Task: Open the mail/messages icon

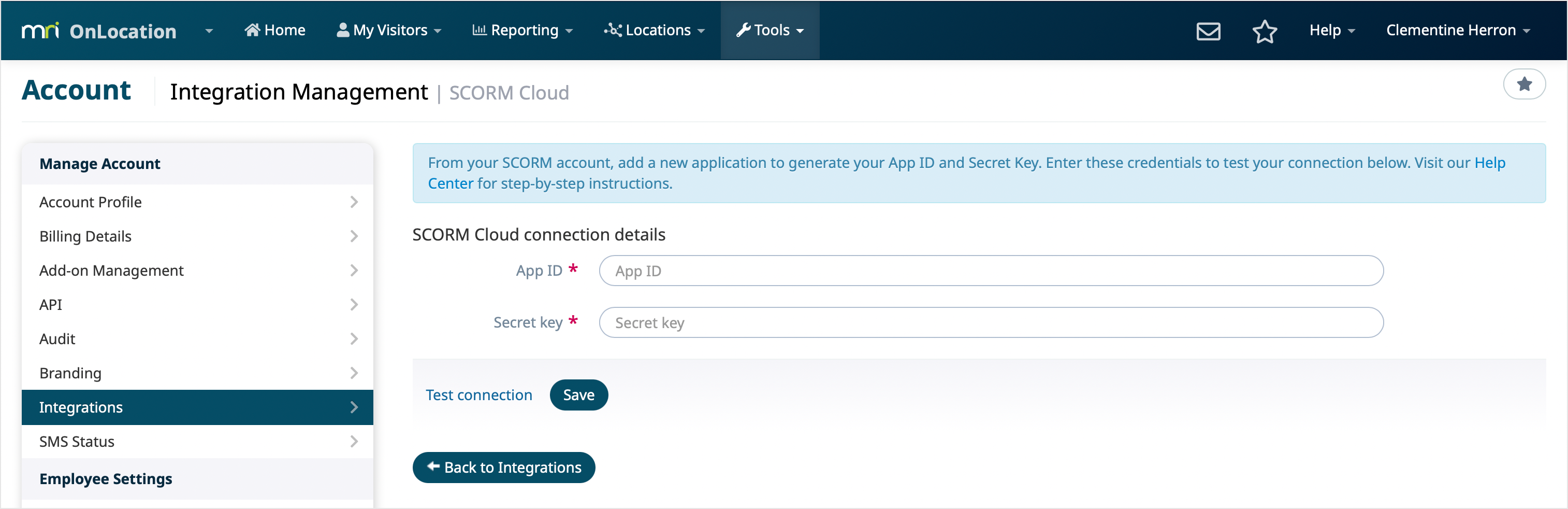Action: 1208,31
